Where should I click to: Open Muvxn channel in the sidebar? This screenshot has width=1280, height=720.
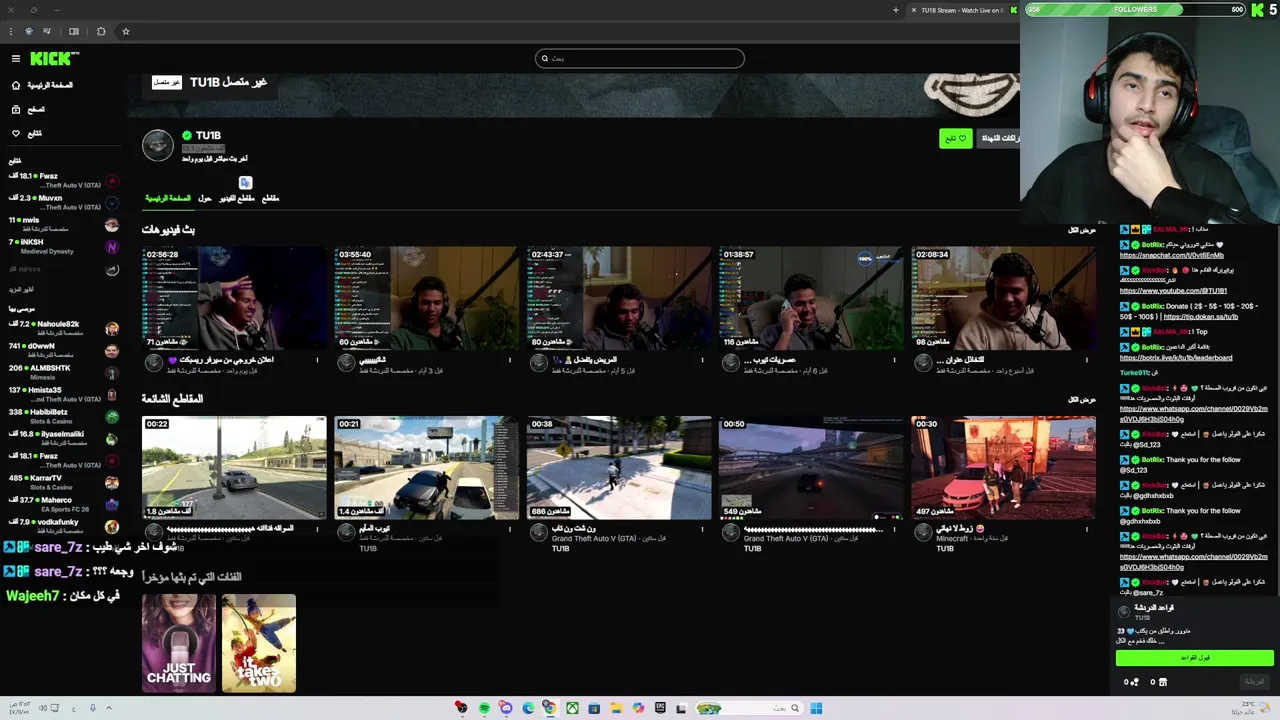64,202
